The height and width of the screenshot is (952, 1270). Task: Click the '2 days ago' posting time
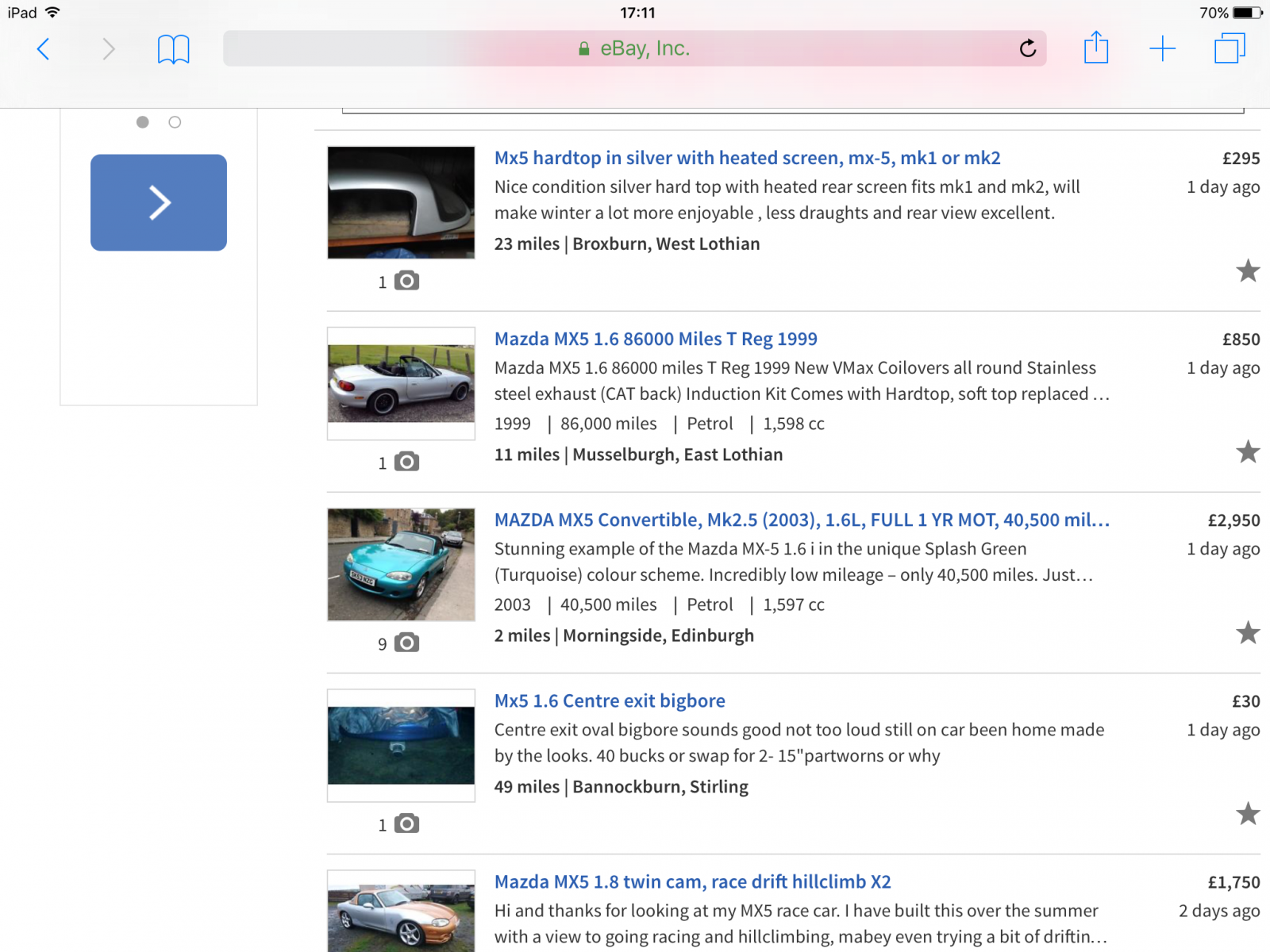point(1219,910)
